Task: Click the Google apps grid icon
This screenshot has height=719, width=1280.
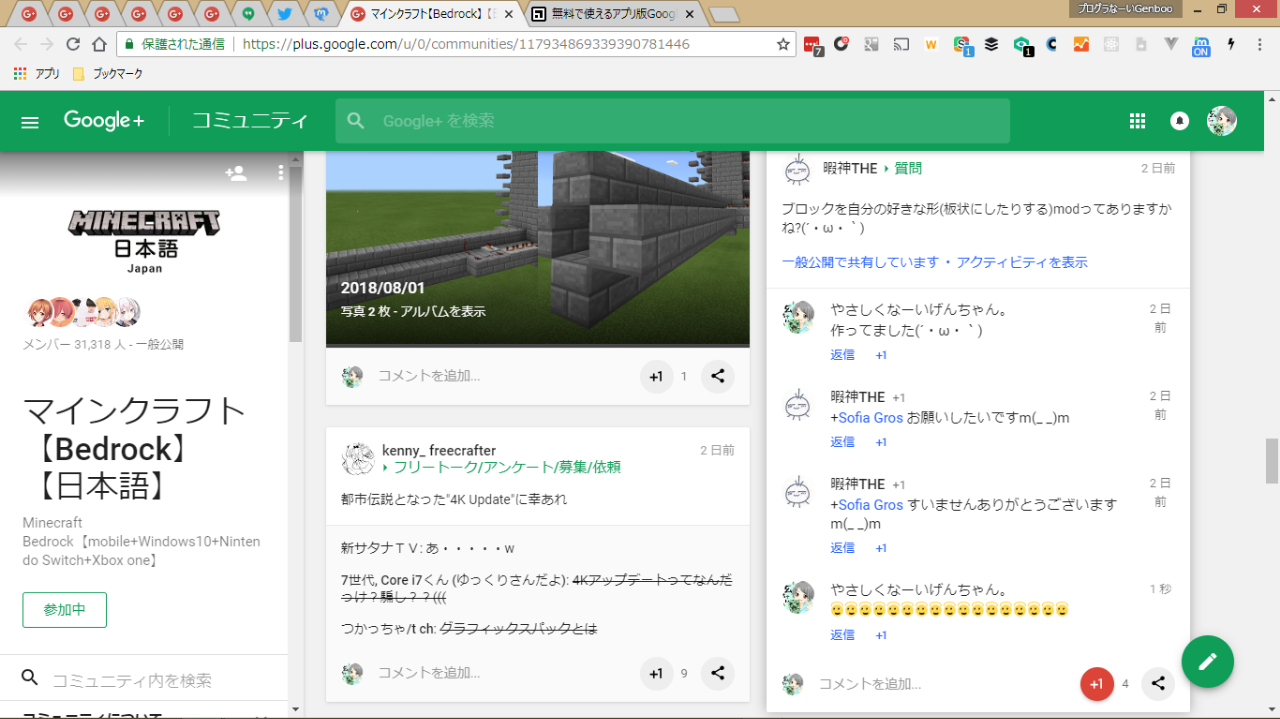Action: pos(1137,121)
